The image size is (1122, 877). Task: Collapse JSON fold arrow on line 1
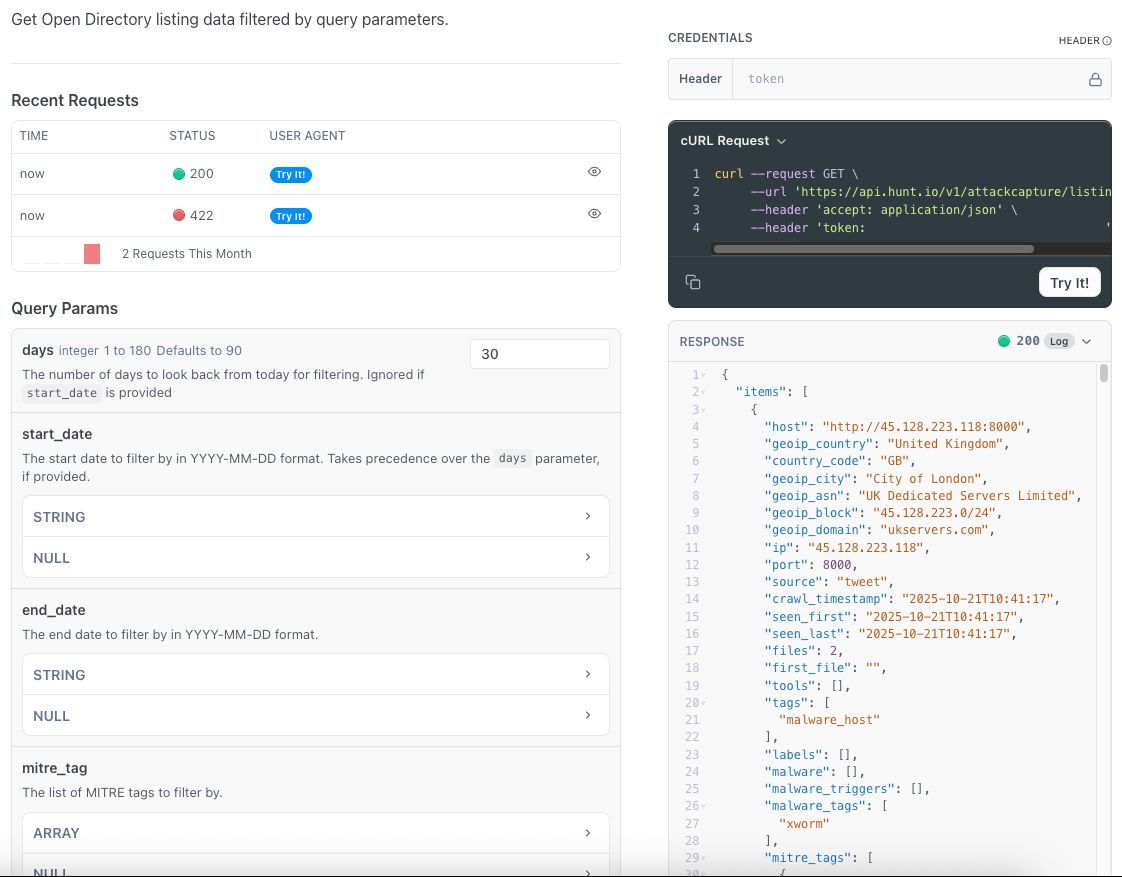pos(703,375)
